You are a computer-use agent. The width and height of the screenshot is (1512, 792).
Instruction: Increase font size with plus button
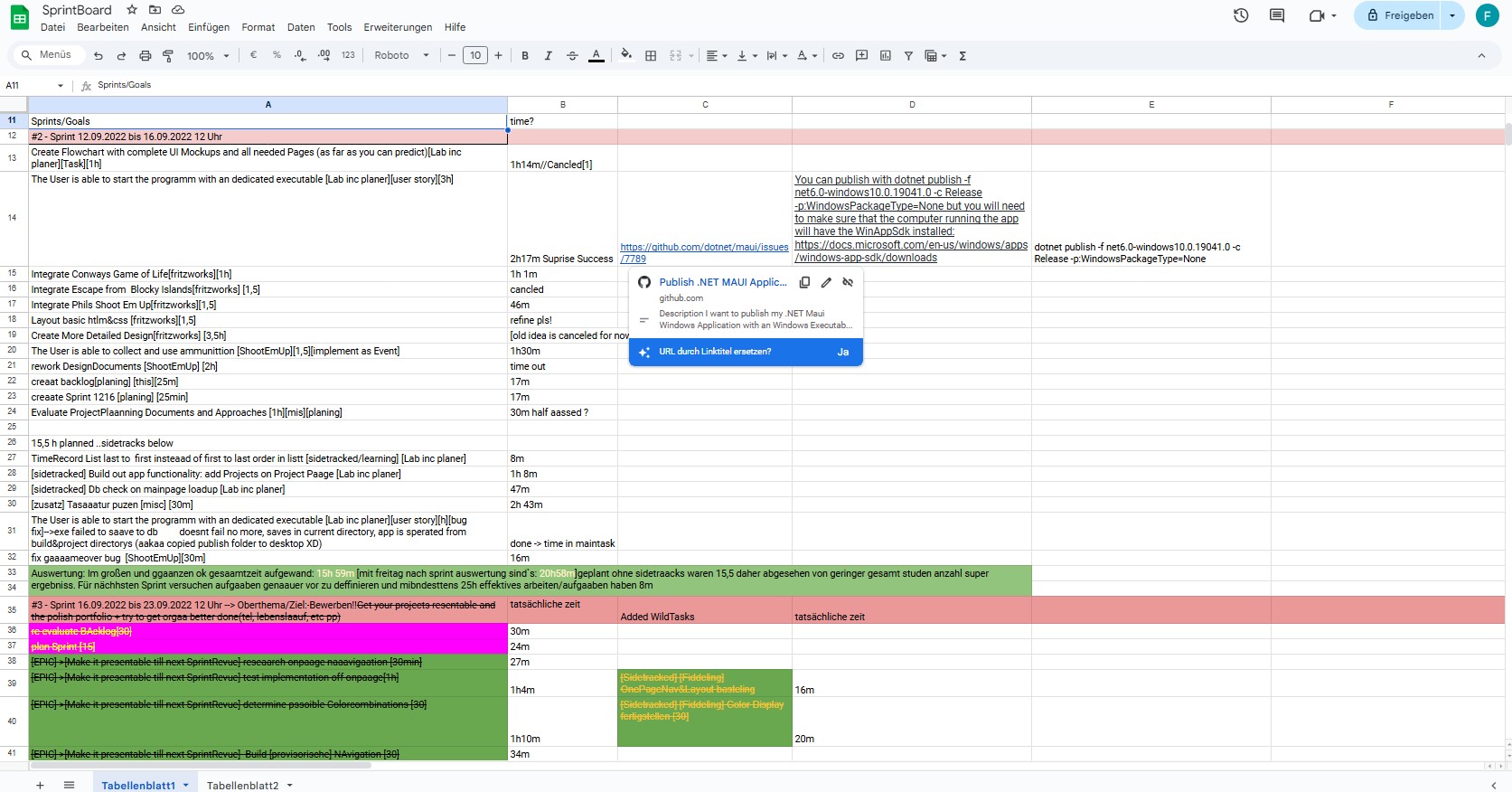(x=498, y=55)
